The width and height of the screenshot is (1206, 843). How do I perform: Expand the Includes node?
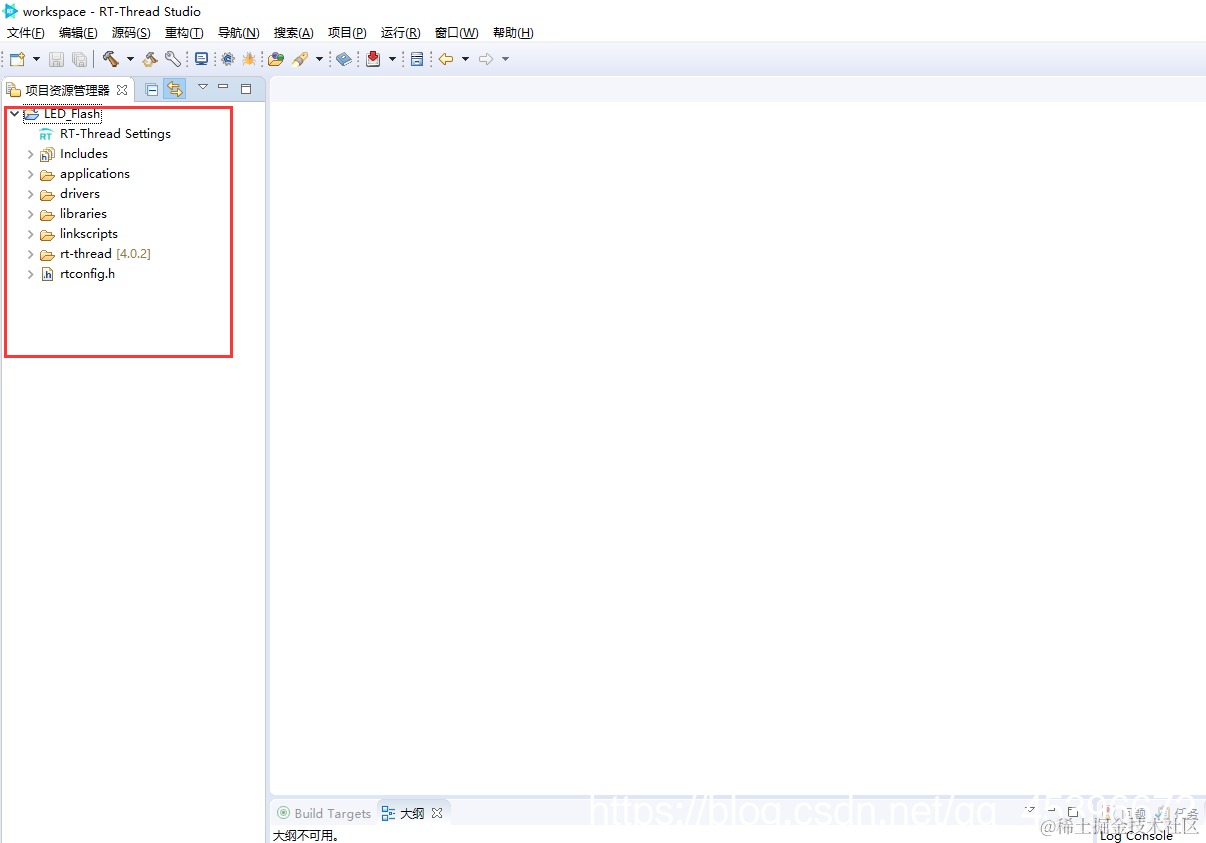[31, 154]
